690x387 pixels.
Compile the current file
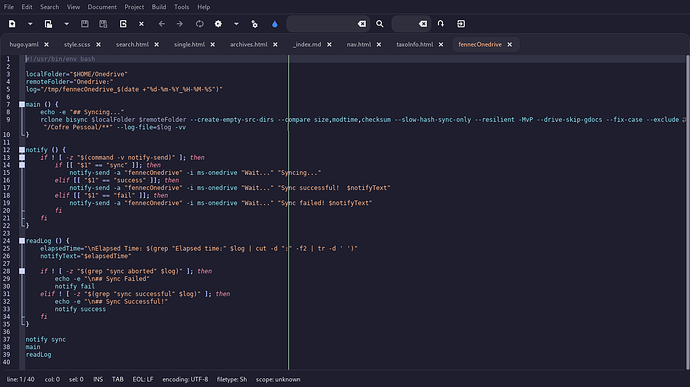[x=200, y=24]
